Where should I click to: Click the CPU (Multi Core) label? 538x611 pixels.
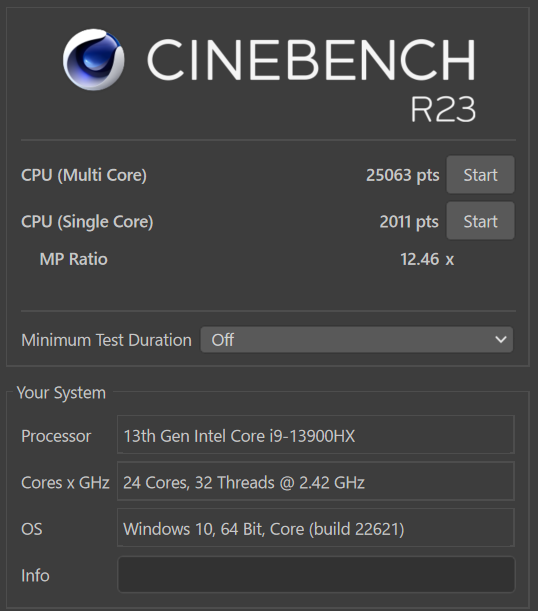(84, 175)
